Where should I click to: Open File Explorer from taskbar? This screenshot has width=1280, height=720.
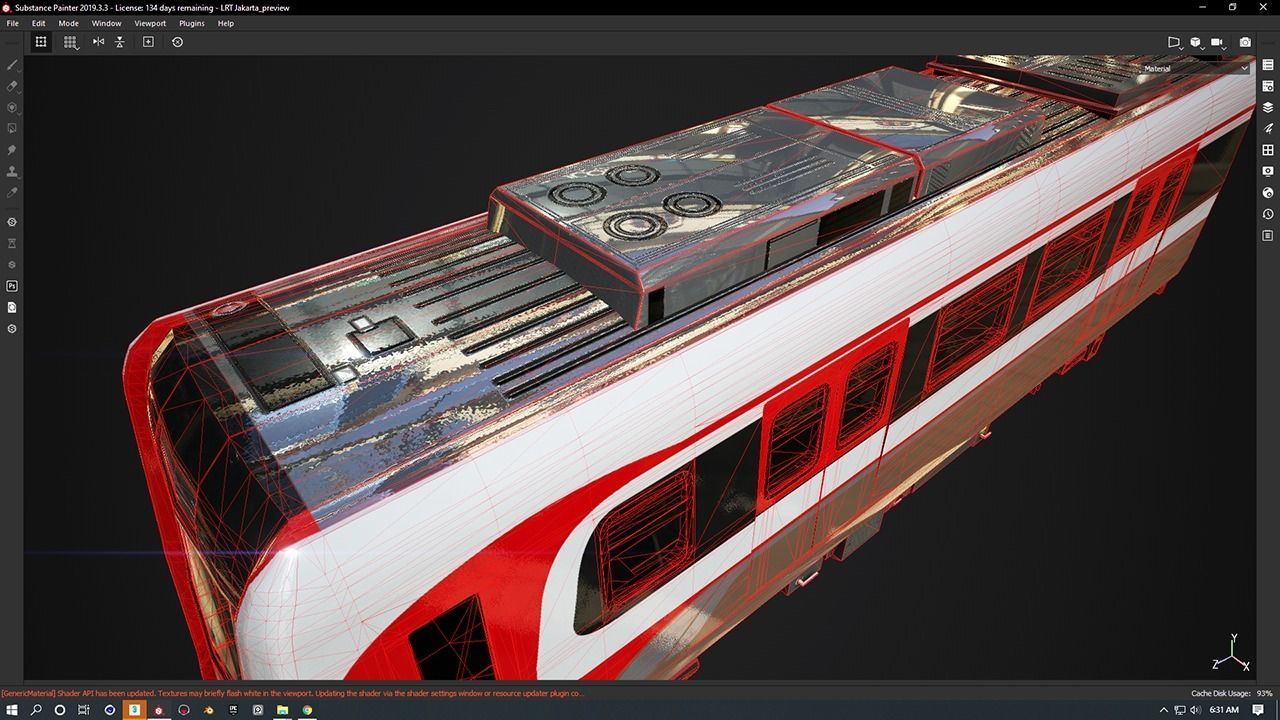[283, 710]
